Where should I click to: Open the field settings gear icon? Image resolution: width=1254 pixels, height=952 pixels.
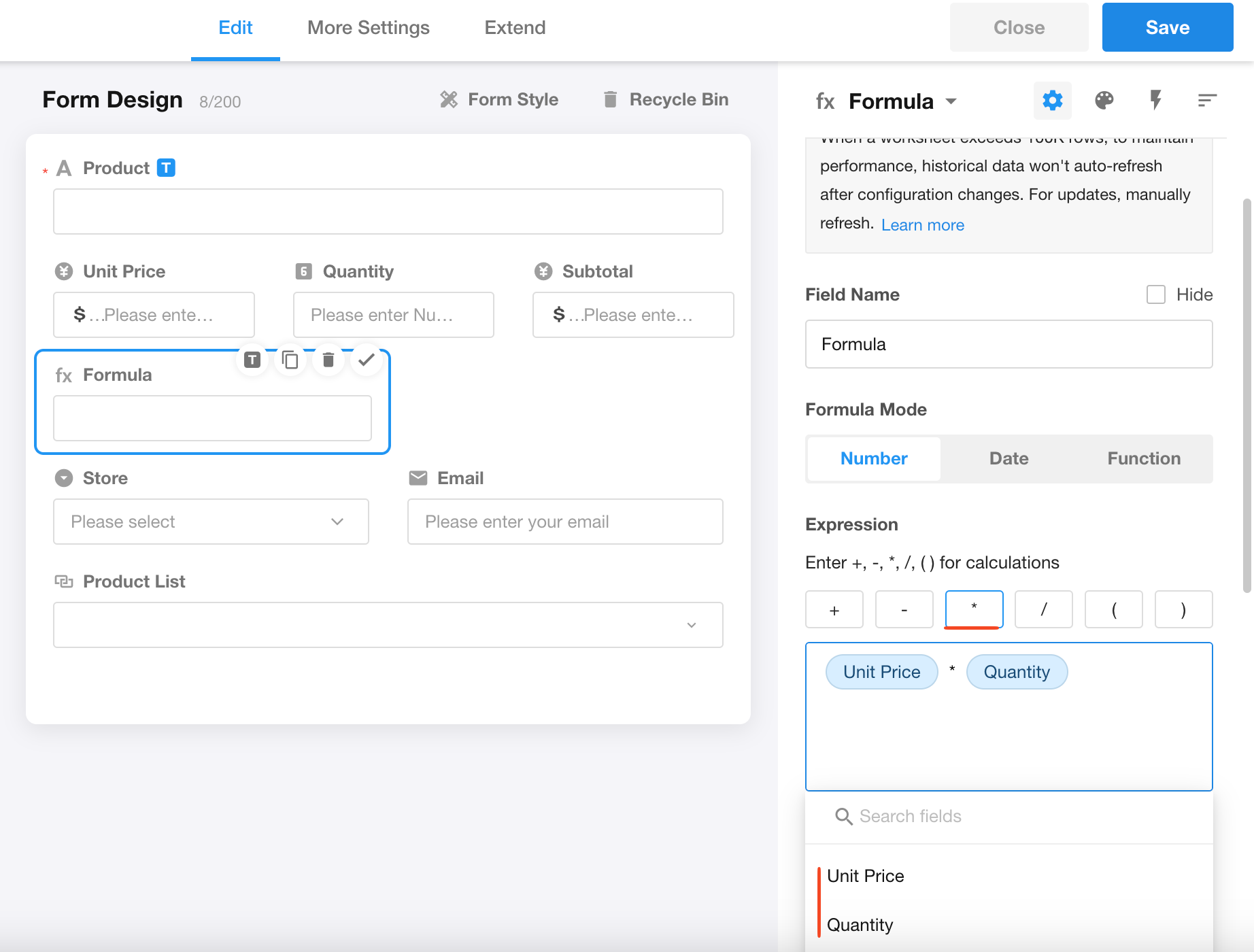(1052, 101)
